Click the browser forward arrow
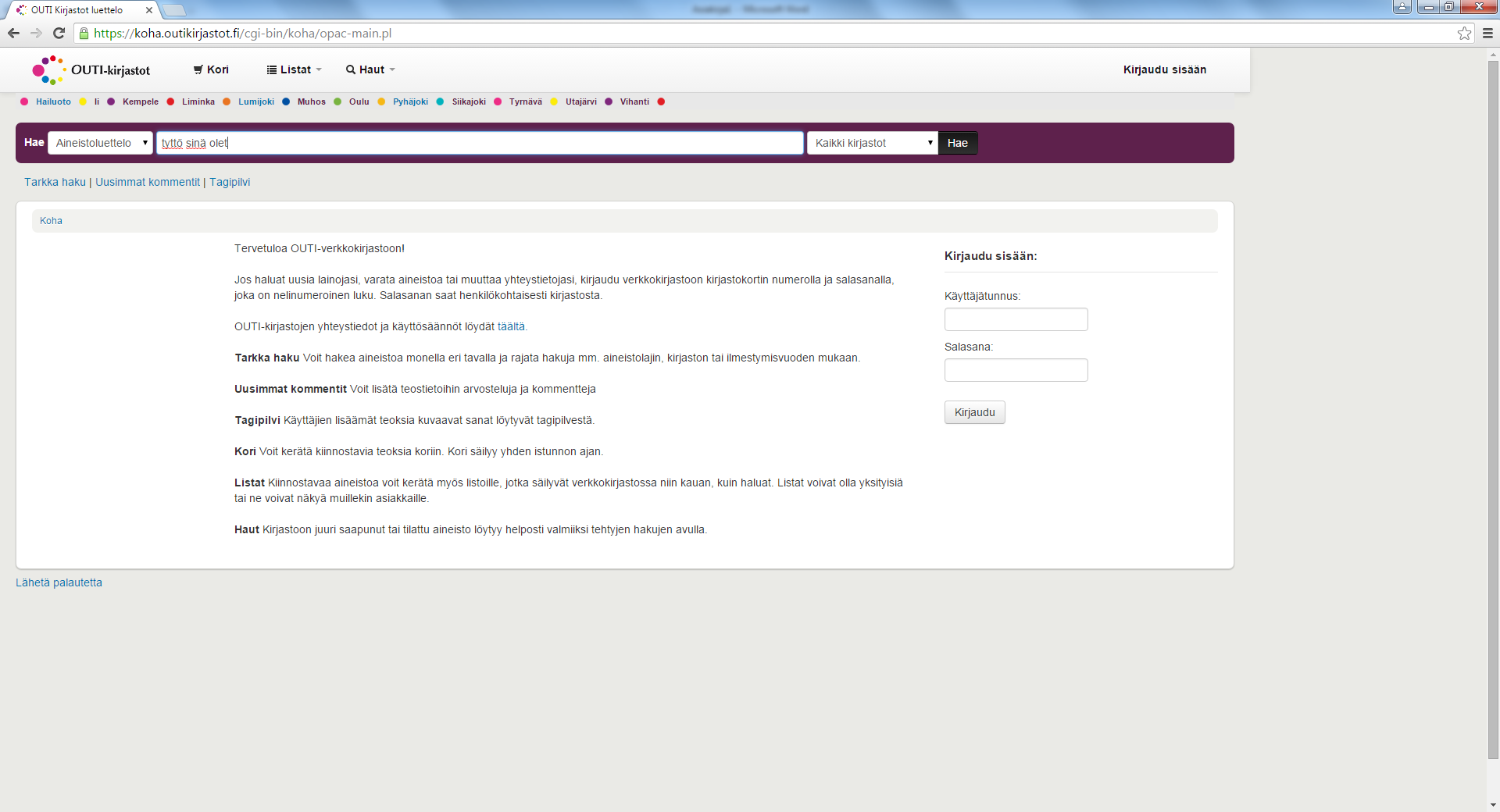This screenshot has height=812, width=1500. coord(36,33)
